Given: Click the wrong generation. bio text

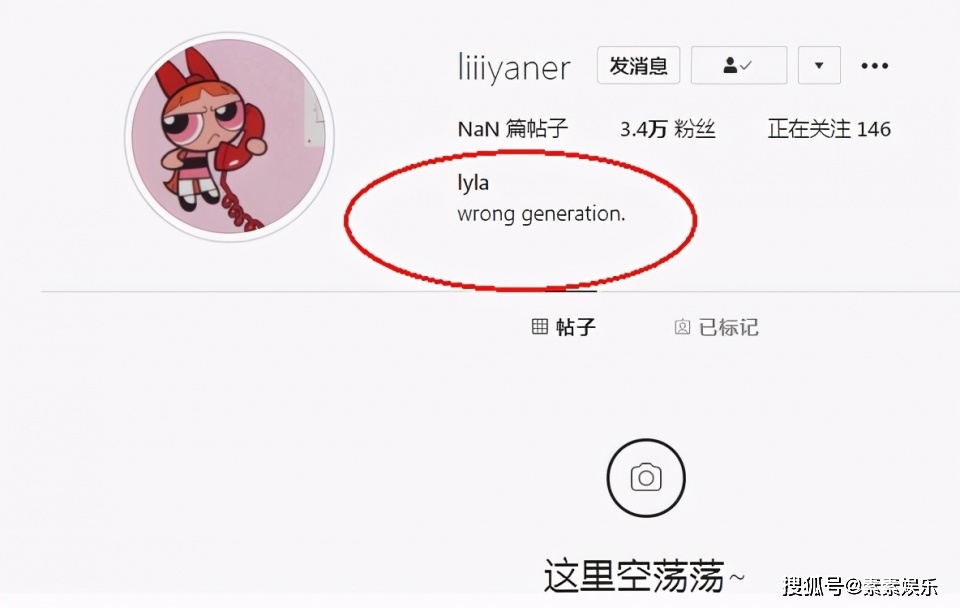Looking at the screenshot, I should point(541,214).
